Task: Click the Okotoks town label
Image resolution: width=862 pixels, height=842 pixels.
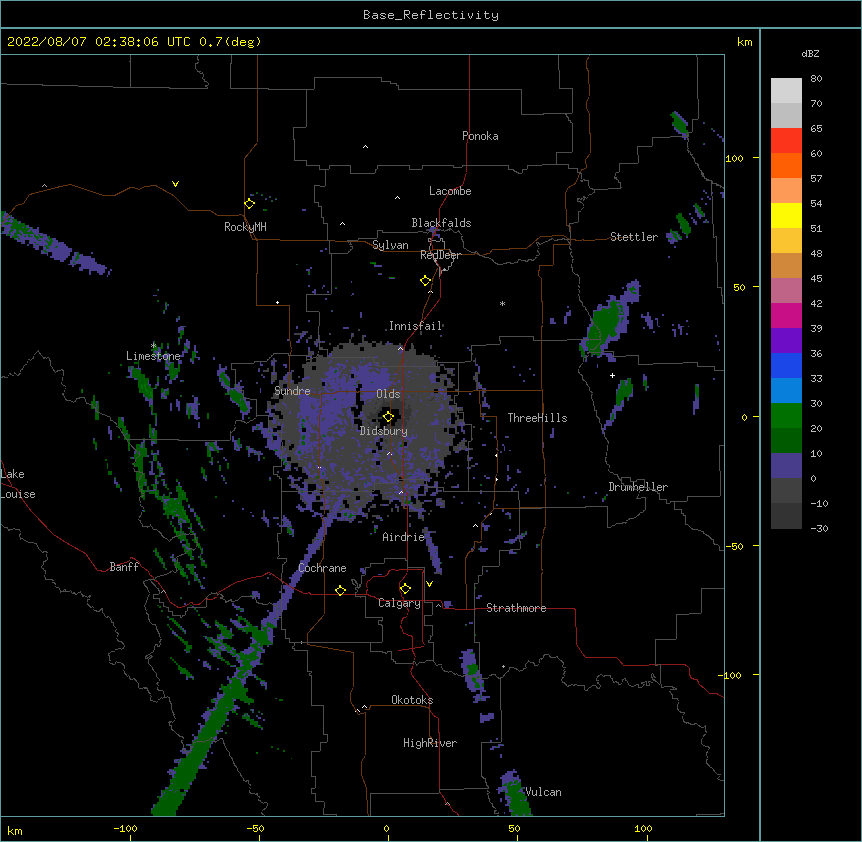Action: (412, 700)
